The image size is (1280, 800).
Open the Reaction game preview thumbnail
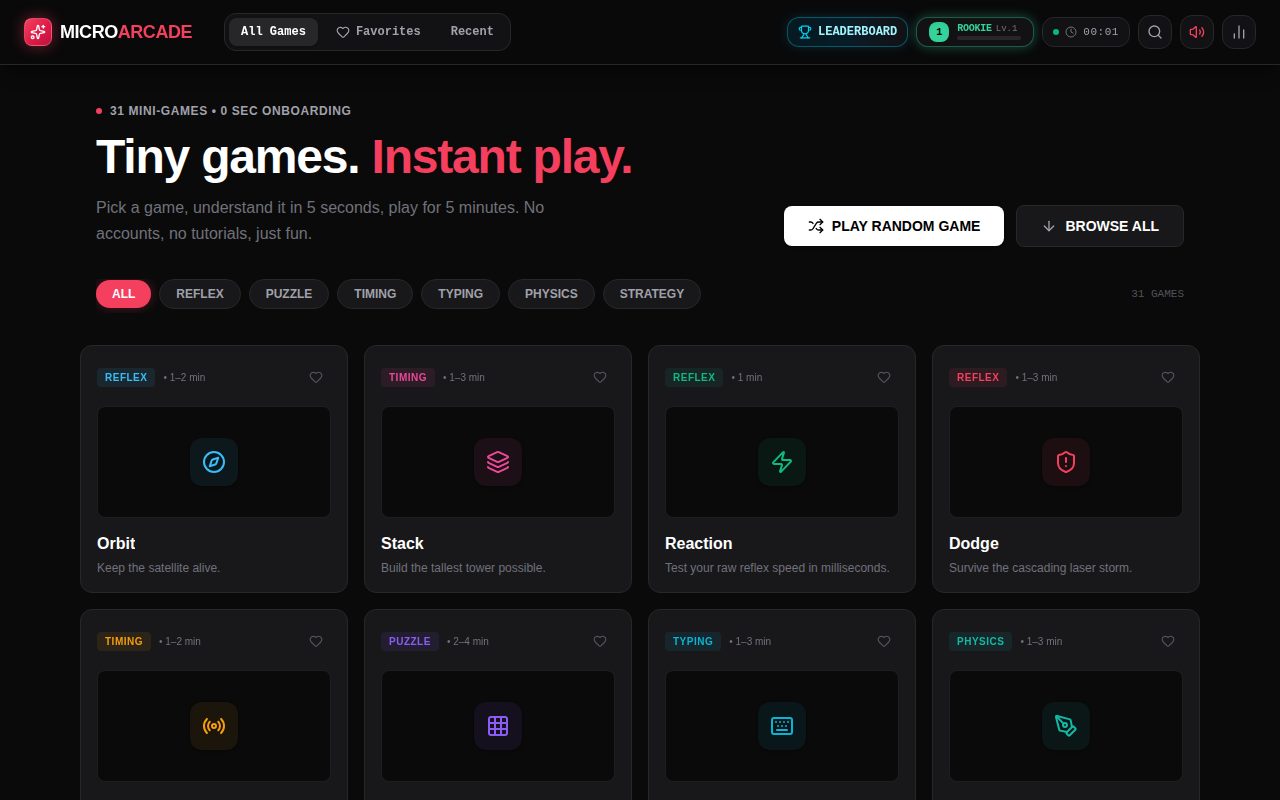point(782,462)
